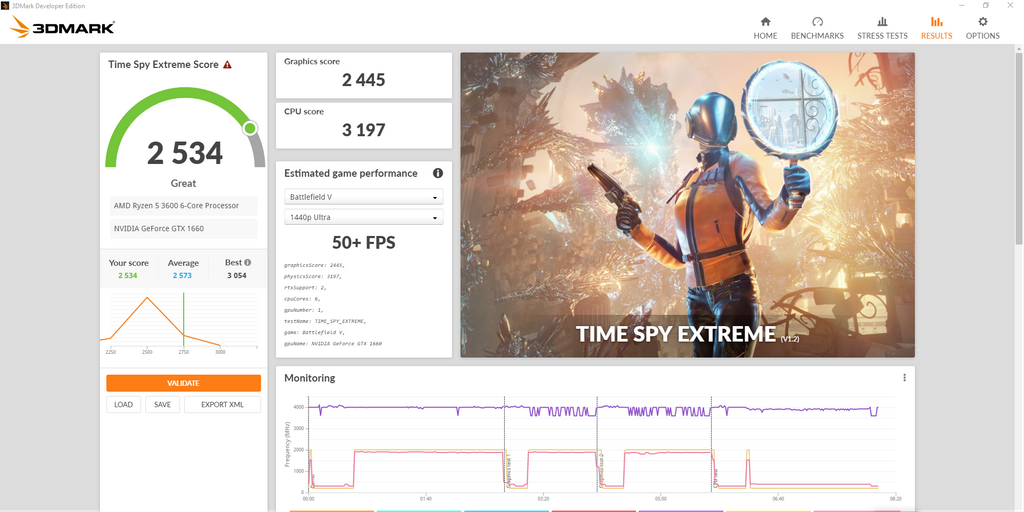Open the Monitoring panel three-dot menu

click(904, 377)
